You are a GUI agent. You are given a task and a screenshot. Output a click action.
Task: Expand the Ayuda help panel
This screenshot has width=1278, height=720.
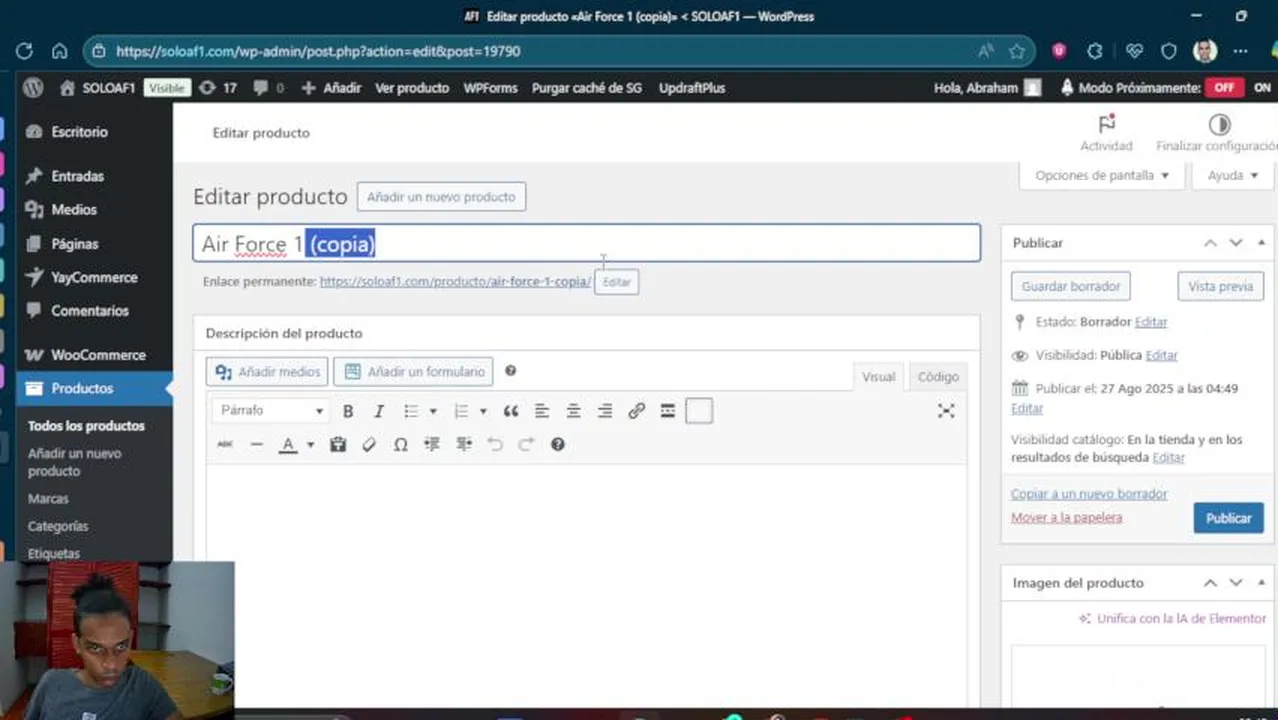(1232, 175)
